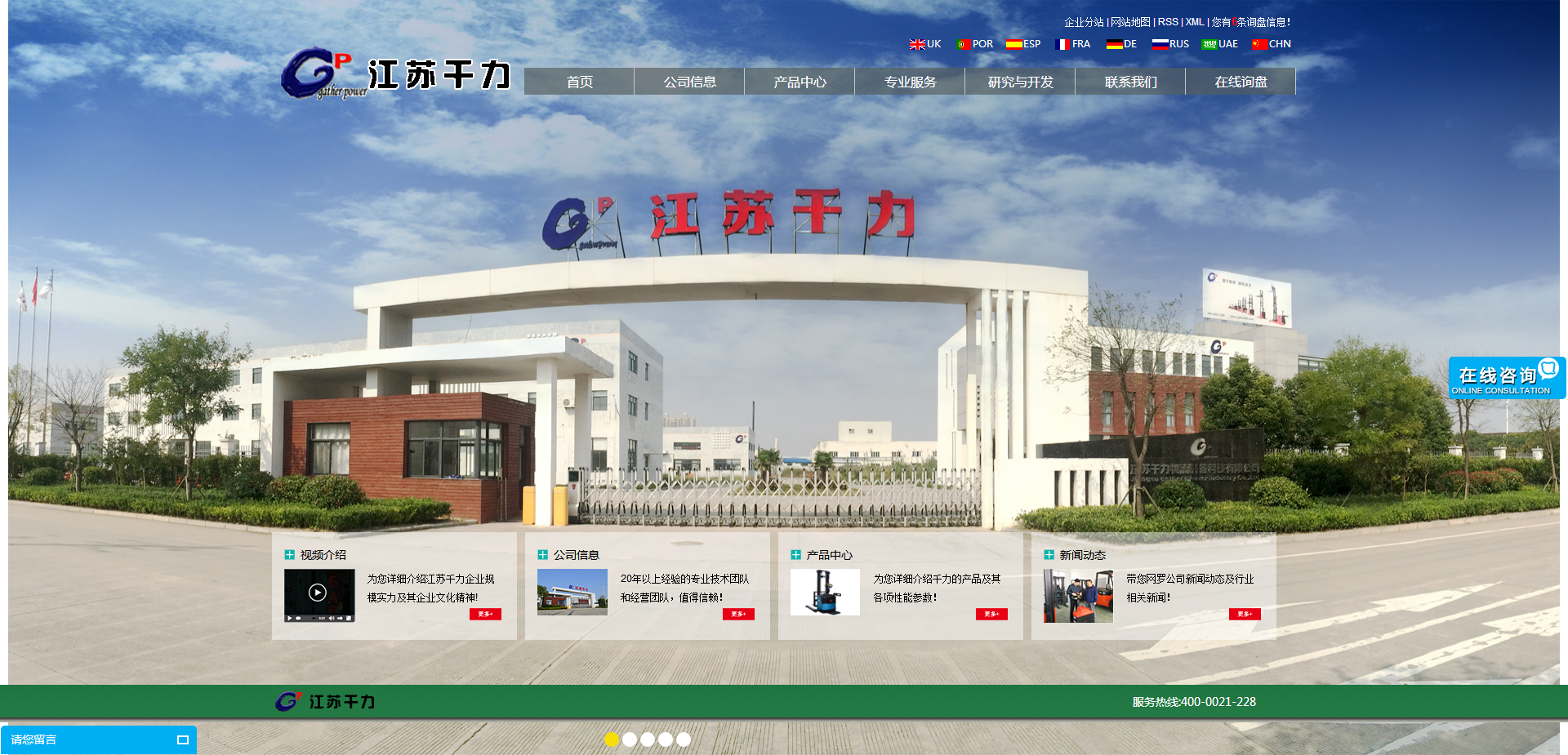This screenshot has width=1568, height=755.
Task: Open the 网站地图 link at top
Action: tap(1130, 22)
